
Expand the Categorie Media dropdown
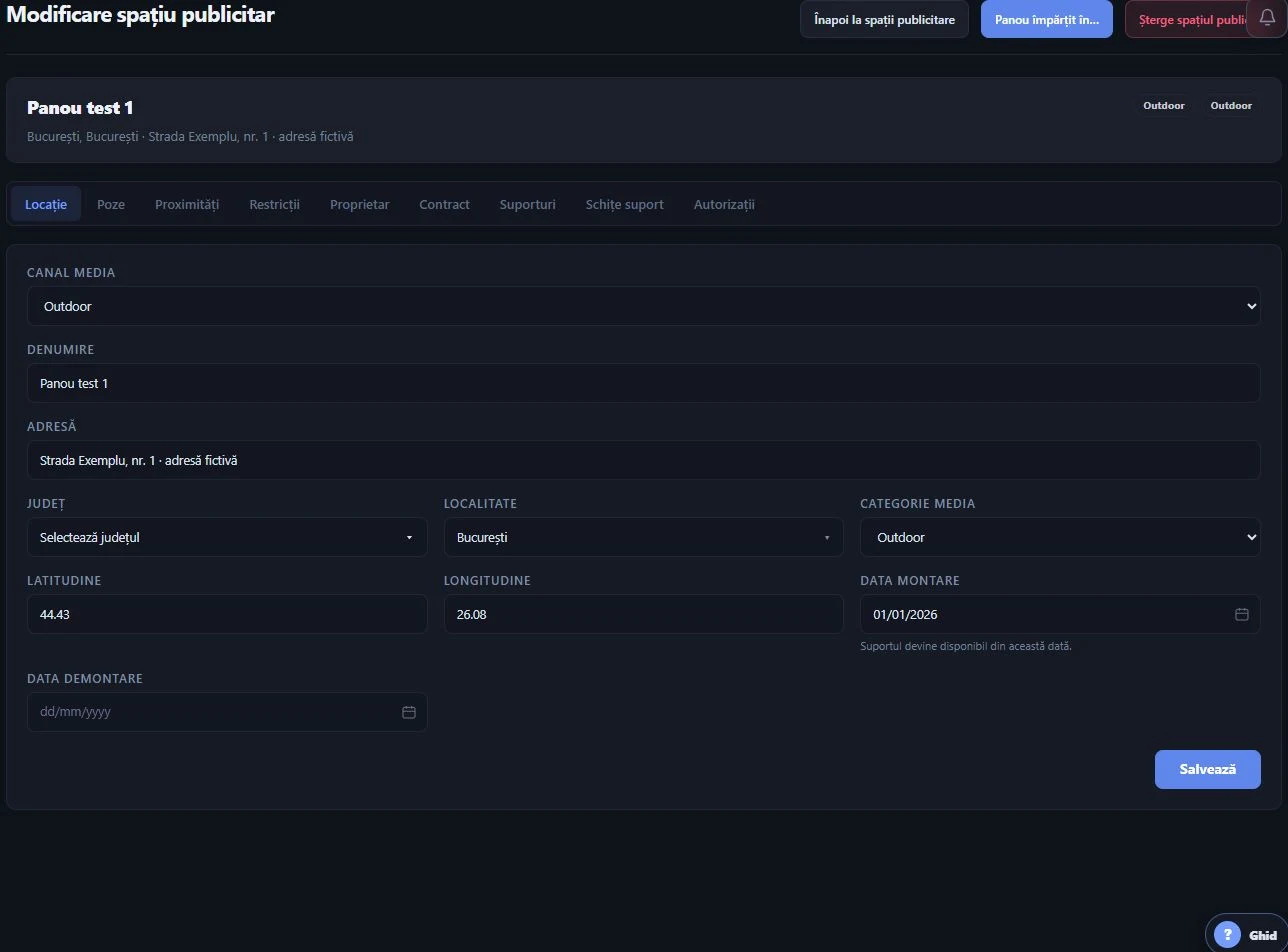[x=1060, y=537]
